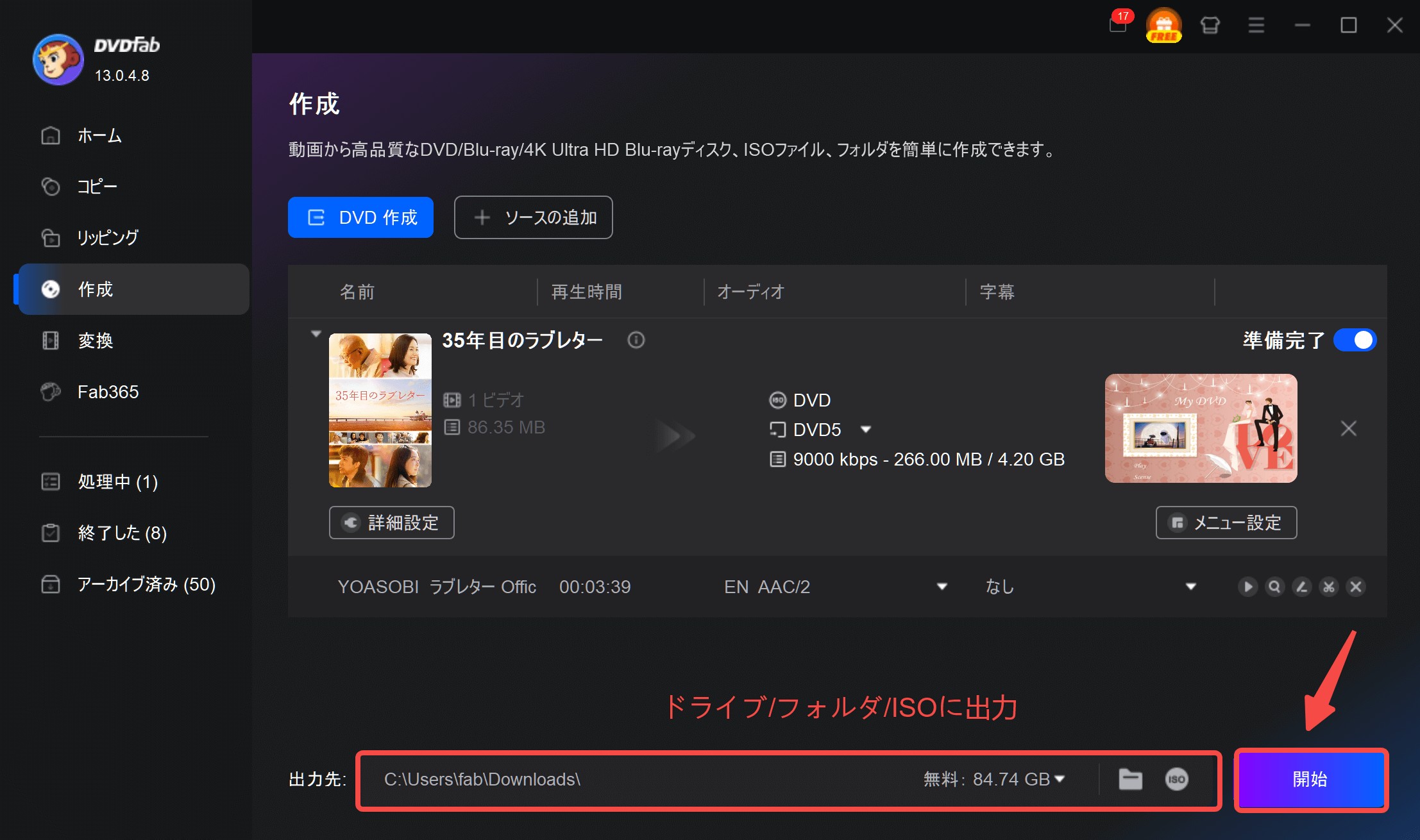Expand the DVD5 output size dropdown
This screenshot has width=1420, height=840.
pyautogui.click(x=865, y=430)
